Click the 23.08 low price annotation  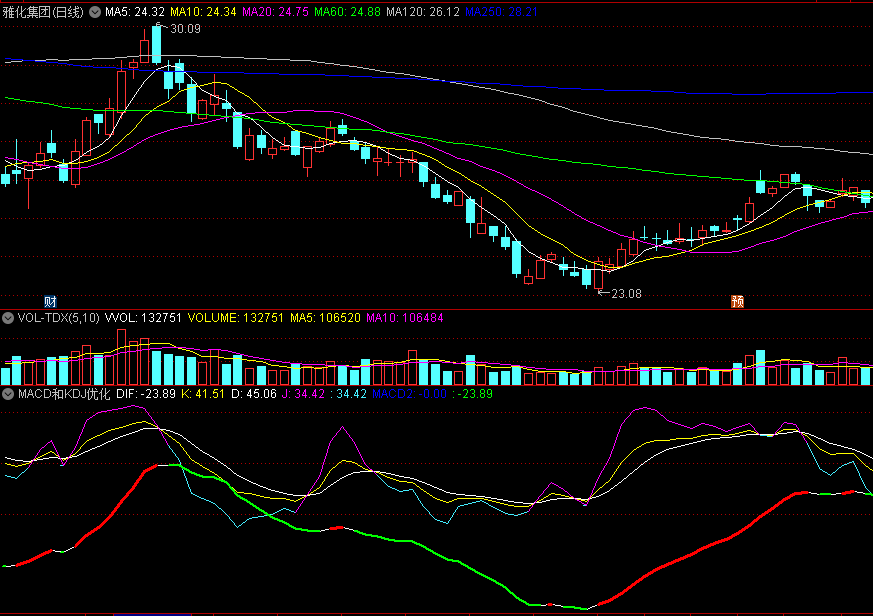coord(626,294)
